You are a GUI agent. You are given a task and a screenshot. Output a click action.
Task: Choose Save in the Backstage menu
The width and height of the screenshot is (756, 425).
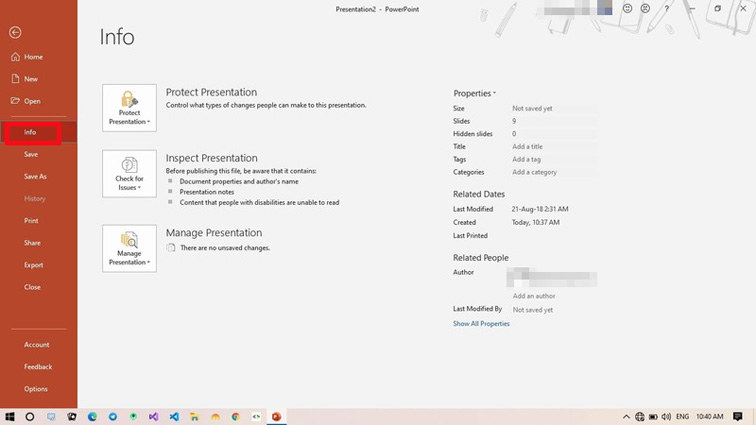click(31, 154)
